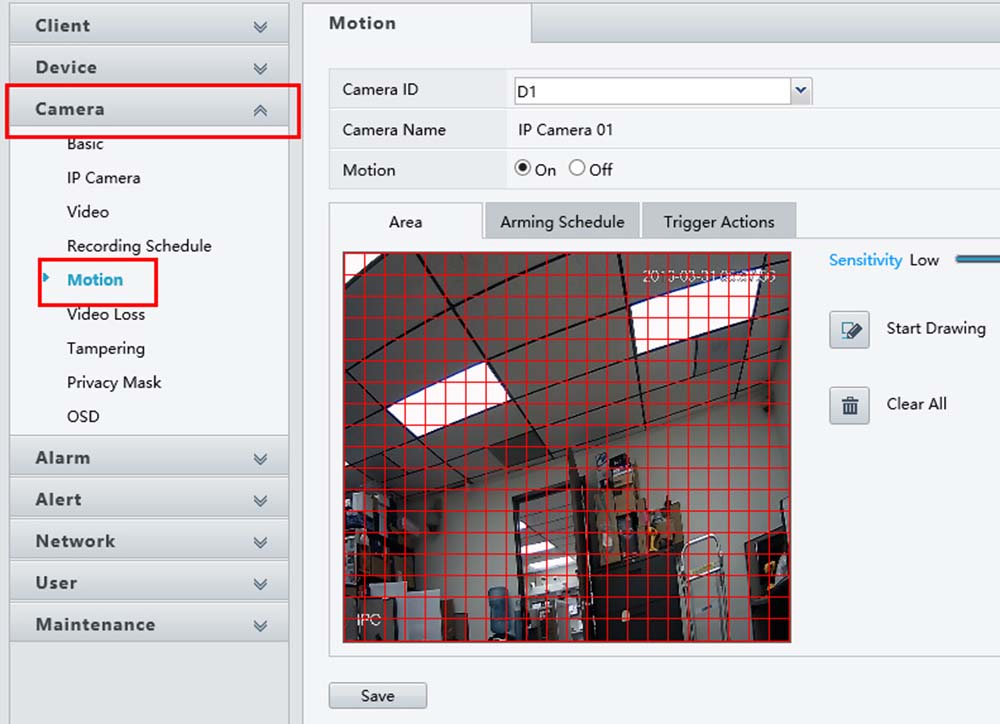Screen dimensions: 1000x724
Task: Expand the Alarm section
Action: click(x=148, y=457)
